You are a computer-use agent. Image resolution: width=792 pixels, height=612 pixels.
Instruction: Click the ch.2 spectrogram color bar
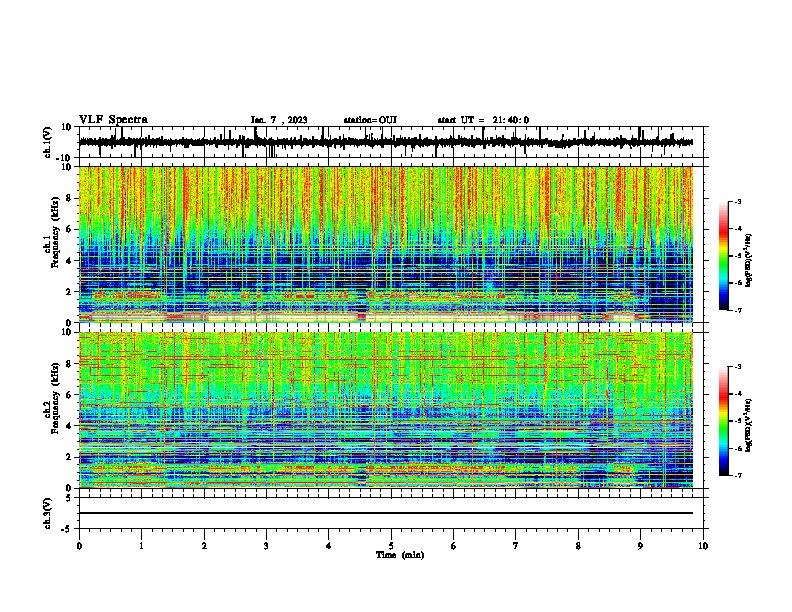tap(723, 421)
